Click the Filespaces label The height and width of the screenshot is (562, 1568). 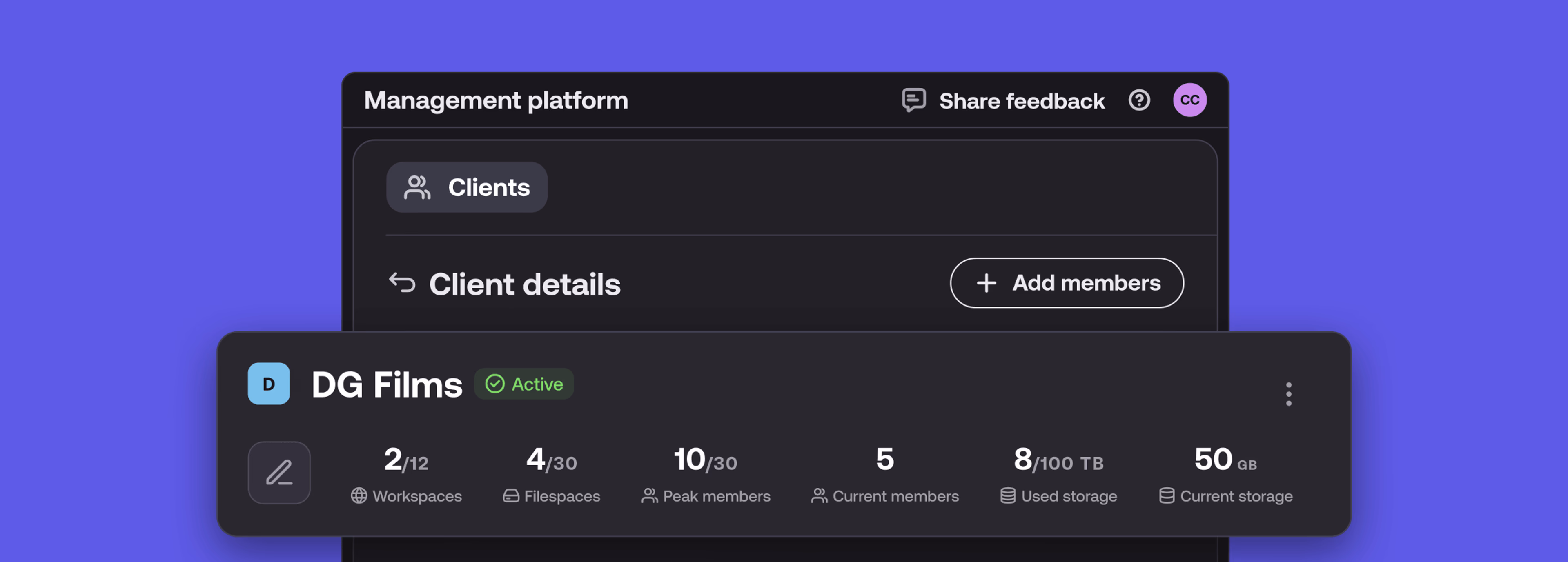coord(562,496)
